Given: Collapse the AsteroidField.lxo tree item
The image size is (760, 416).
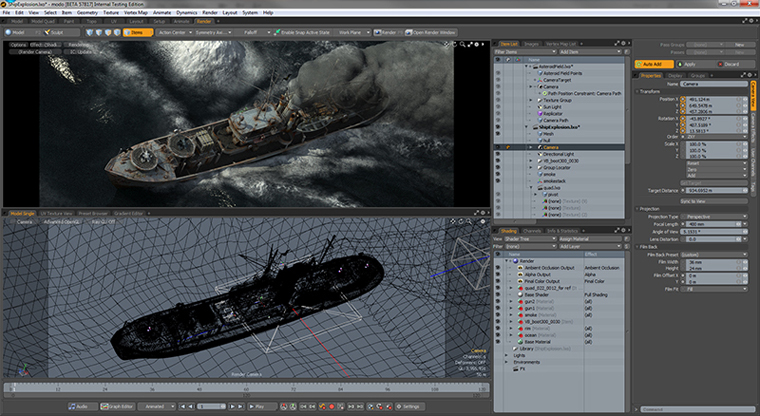Looking at the screenshot, I should tap(528, 65).
